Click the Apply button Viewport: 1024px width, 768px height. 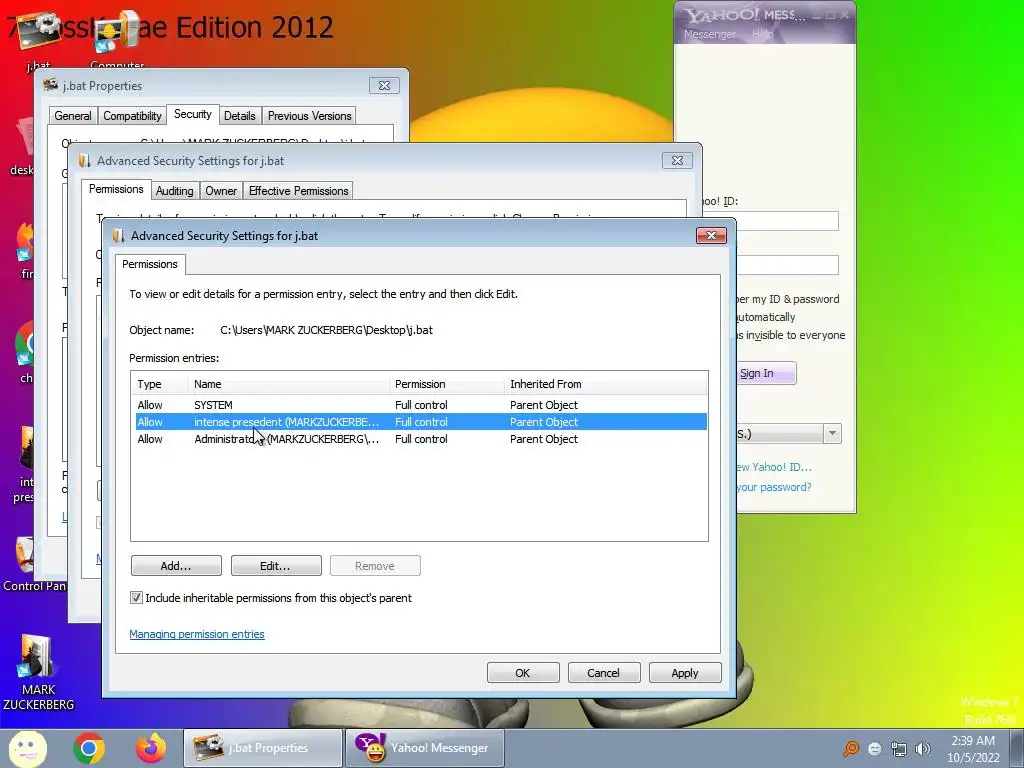(x=685, y=673)
